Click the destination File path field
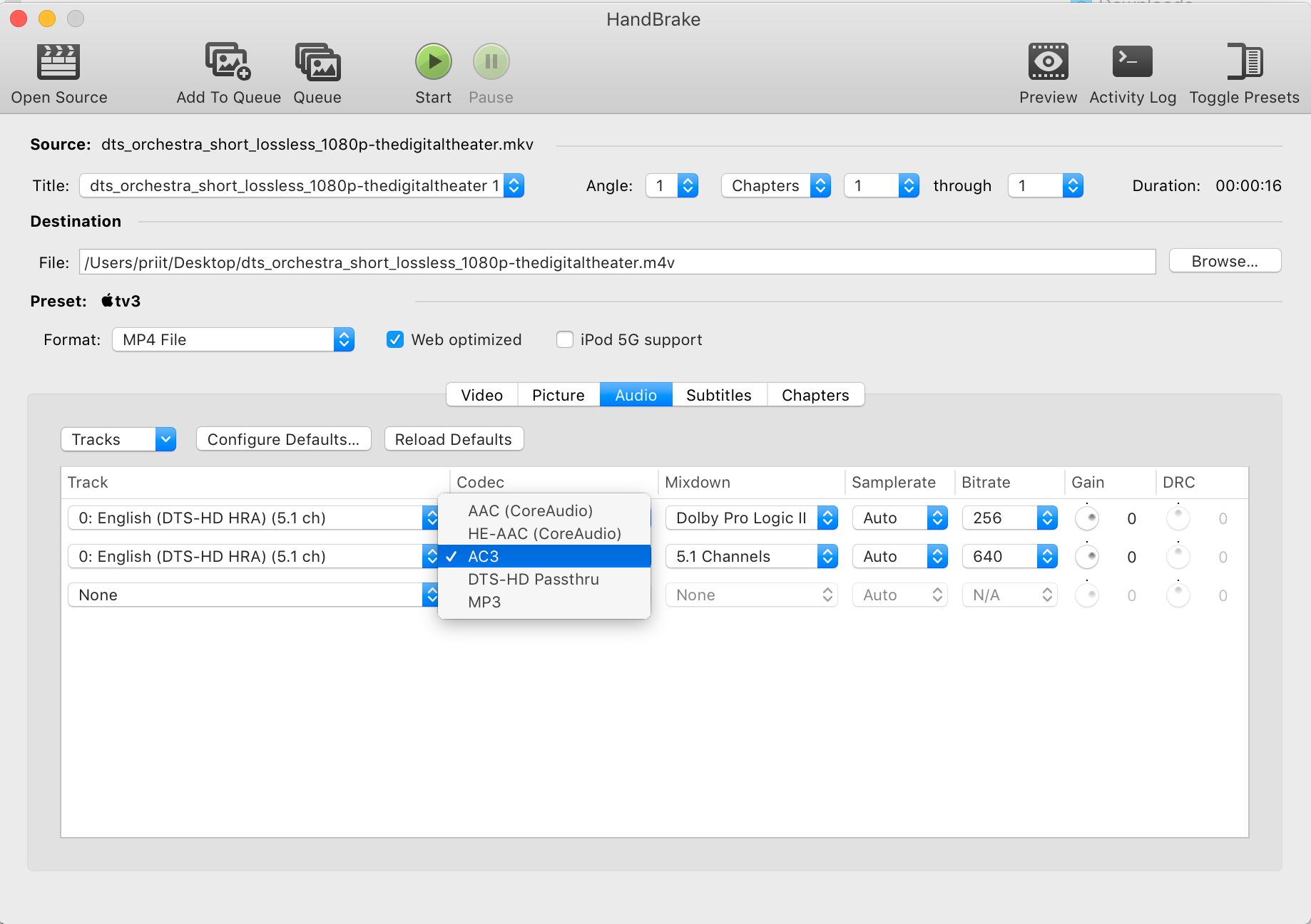The width and height of the screenshot is (1311, 924). pyautogui.click(x=618, y=262)
